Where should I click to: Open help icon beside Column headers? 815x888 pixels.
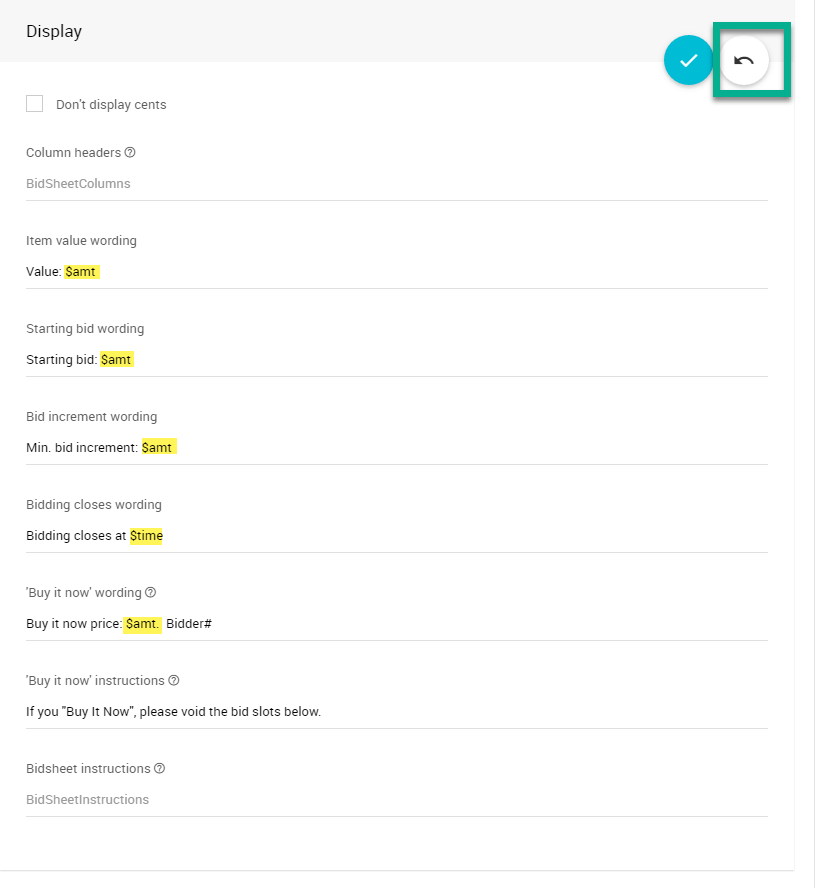point(130,153)
